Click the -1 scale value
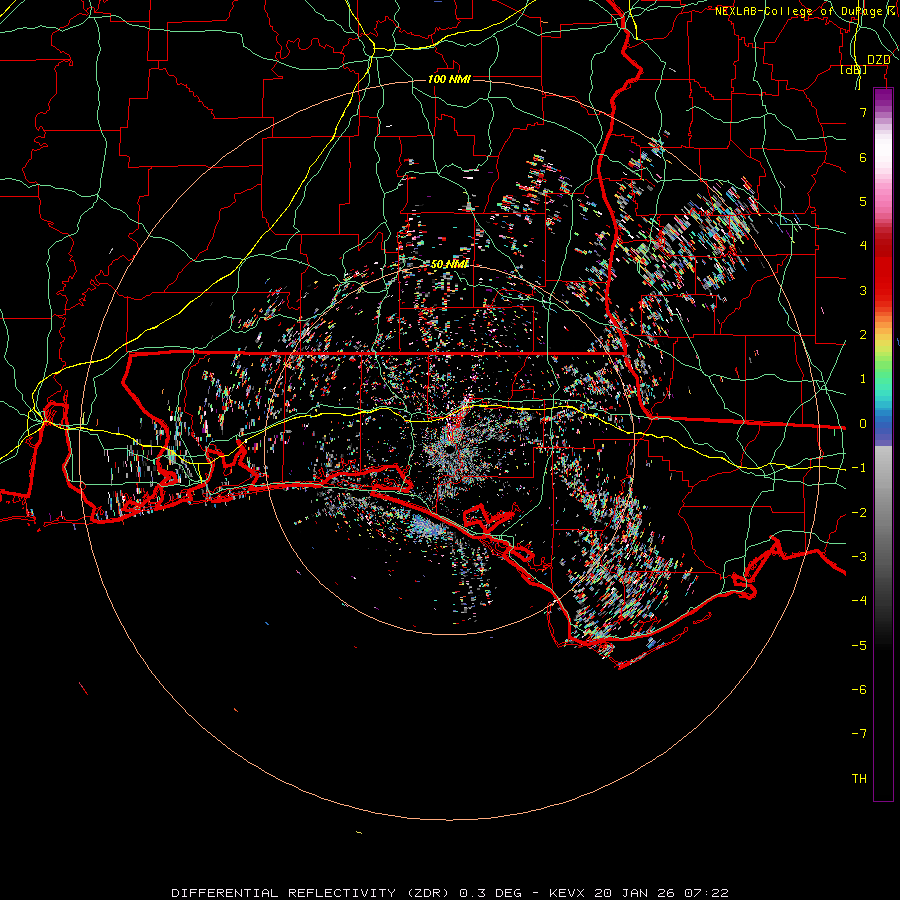Viewport: 900px width, 900px height. click(859, 468)
